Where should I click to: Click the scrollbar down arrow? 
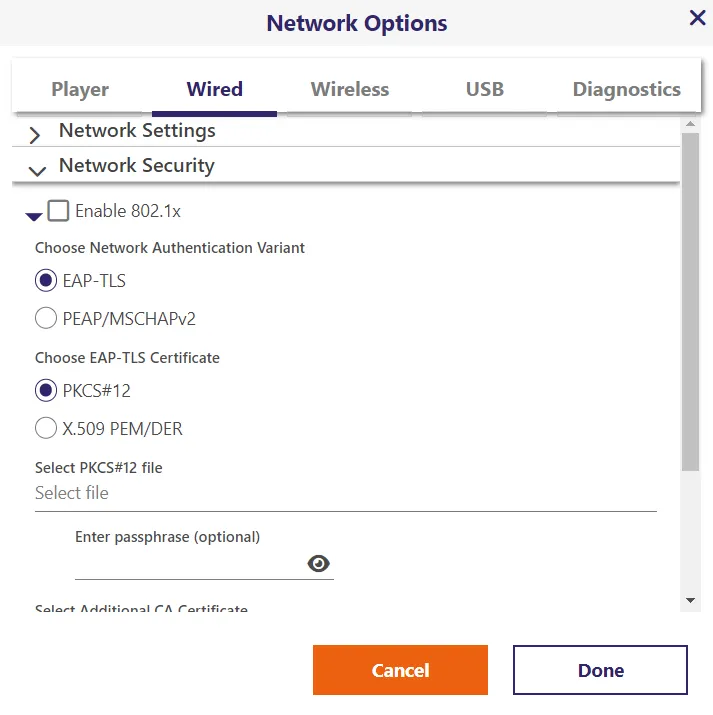tap(691, 600)
